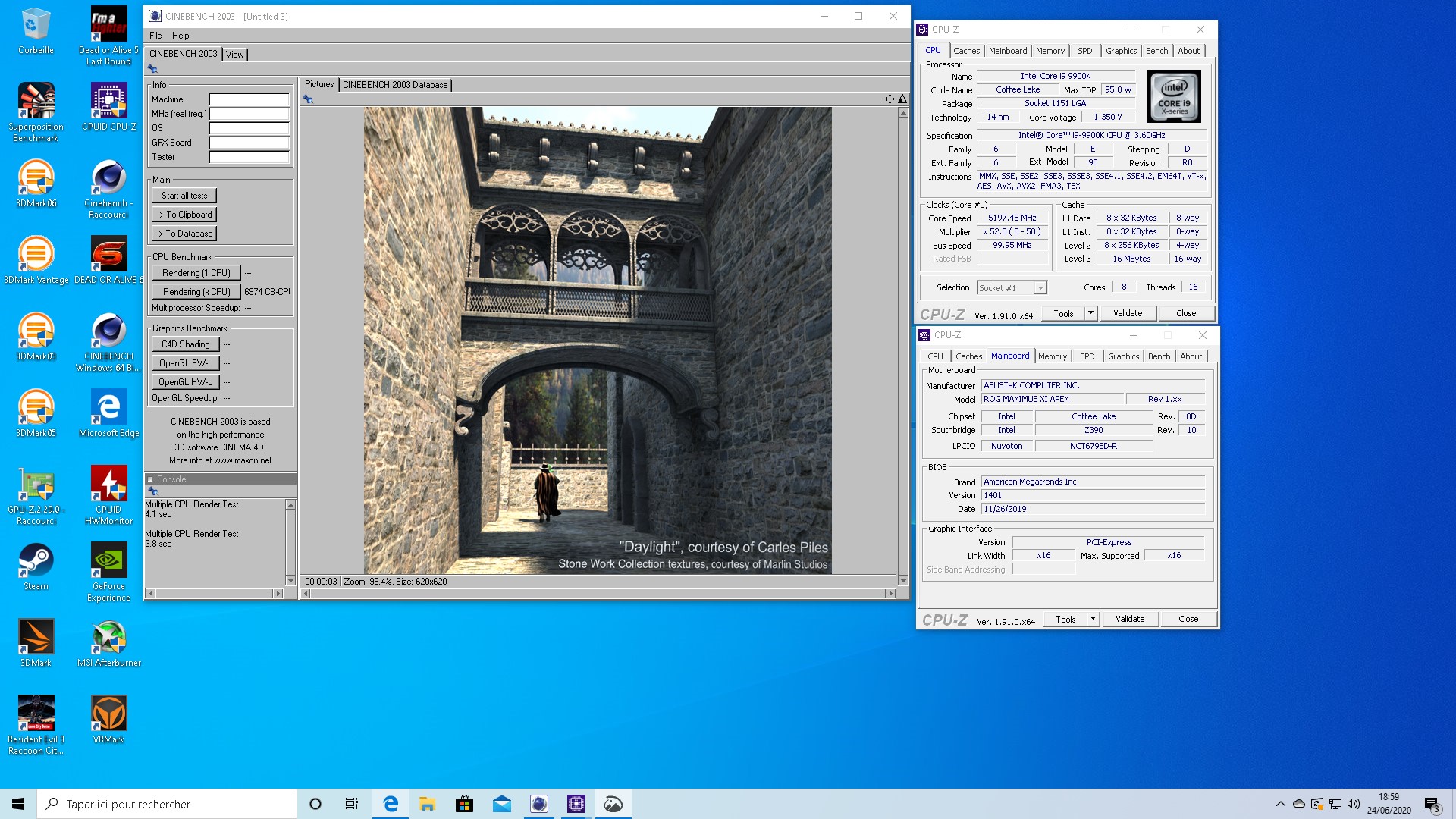Open File Explorer from the taskbar
Viewport: 1456px width, 819px height.
click(427, 804)
